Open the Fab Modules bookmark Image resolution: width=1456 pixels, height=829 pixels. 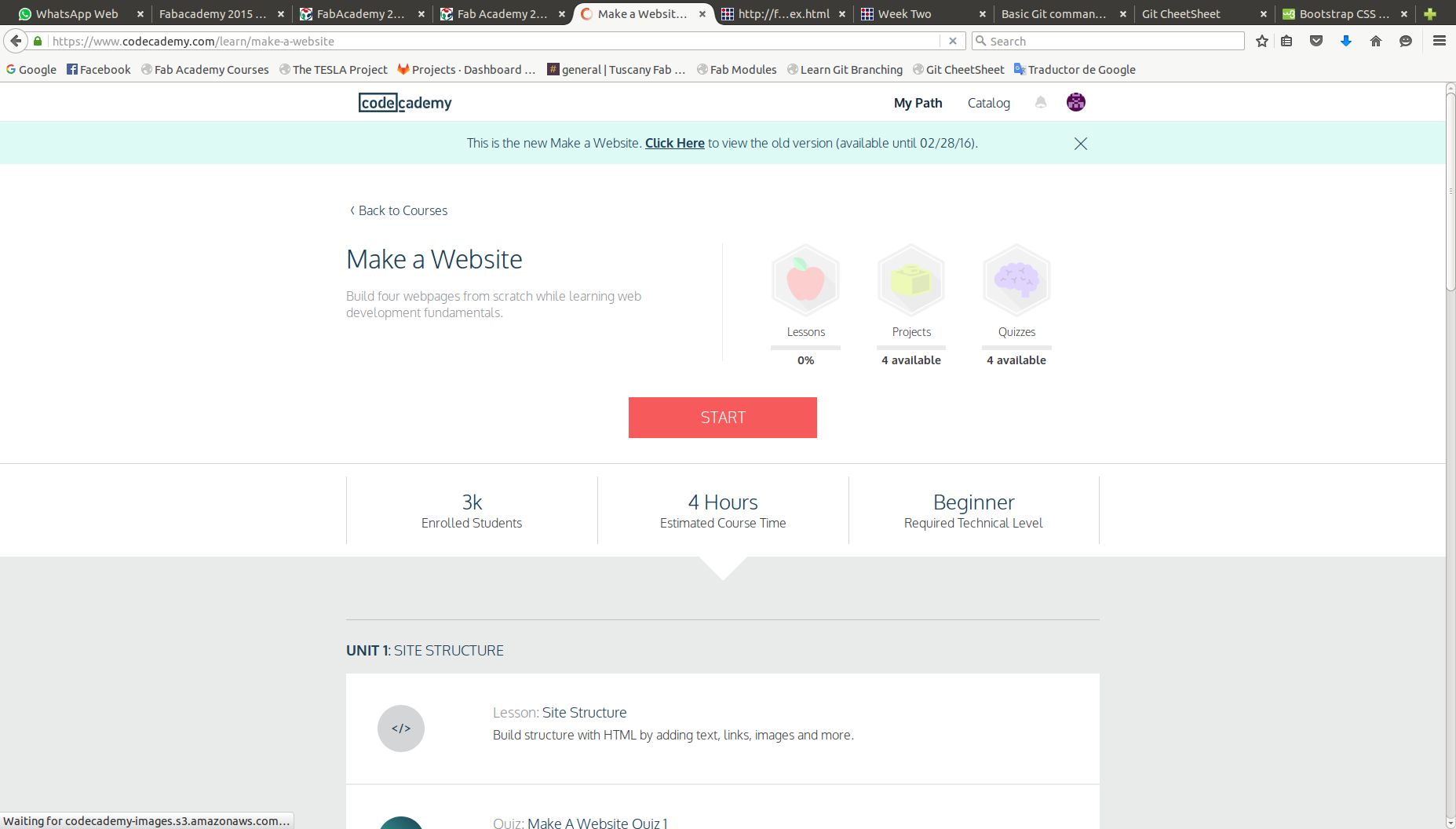pos(737,70)
